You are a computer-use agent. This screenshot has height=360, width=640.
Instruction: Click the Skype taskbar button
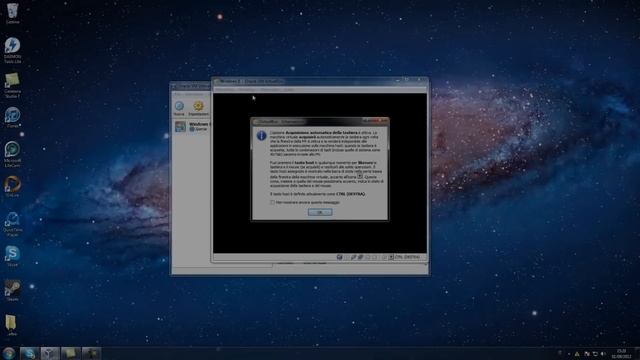(x=29, y=353)
